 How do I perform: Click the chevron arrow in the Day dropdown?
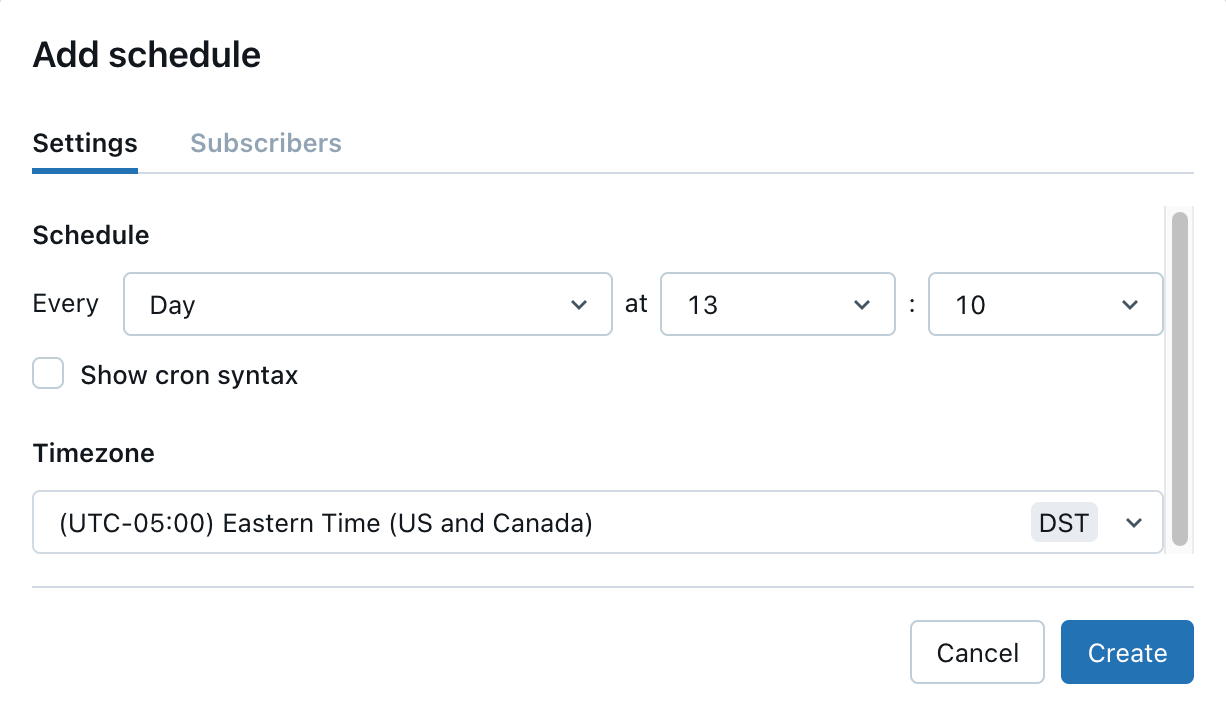578,304
